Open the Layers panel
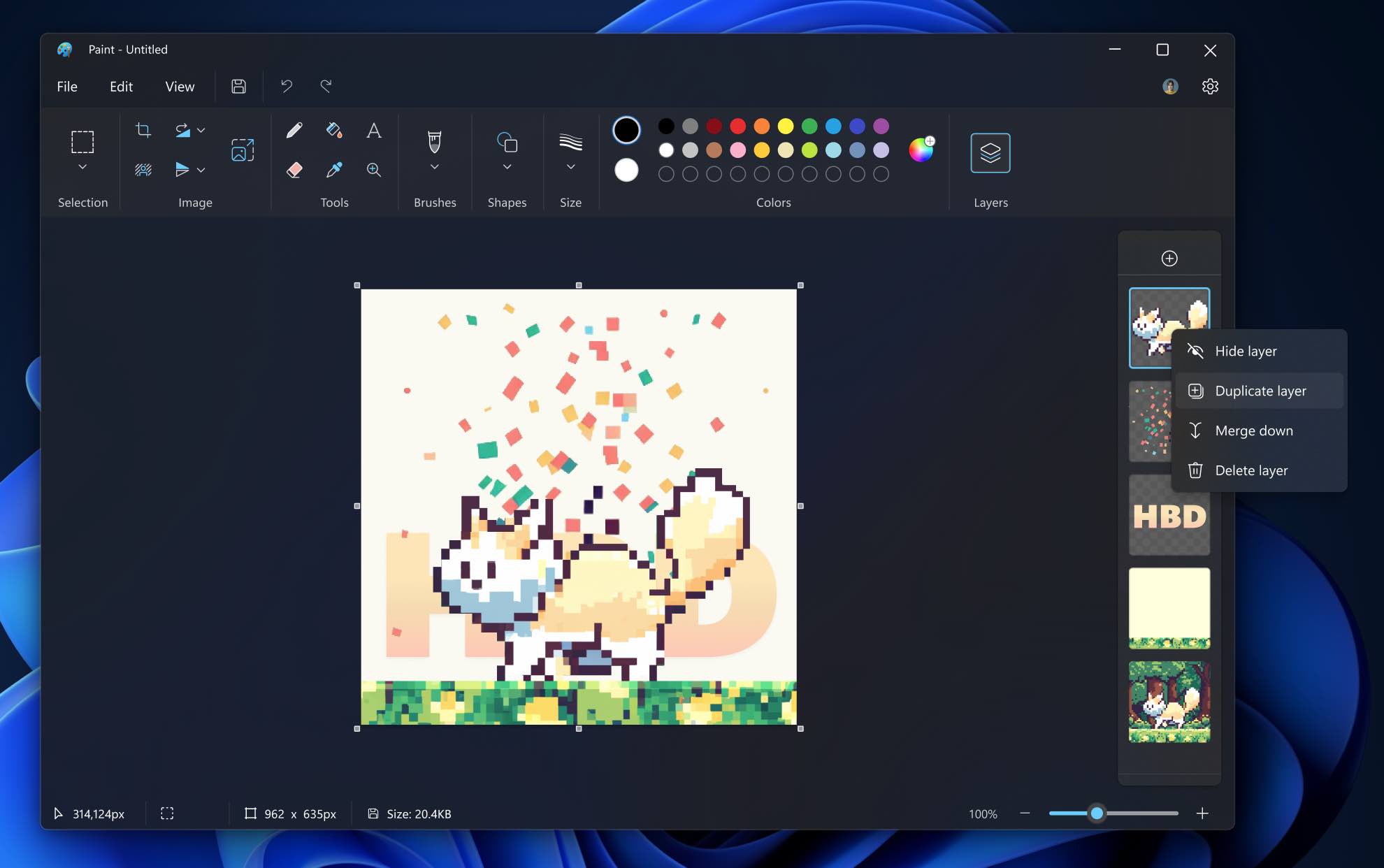The height and width of the screenshot is (868, 1384). pos(990,152)
